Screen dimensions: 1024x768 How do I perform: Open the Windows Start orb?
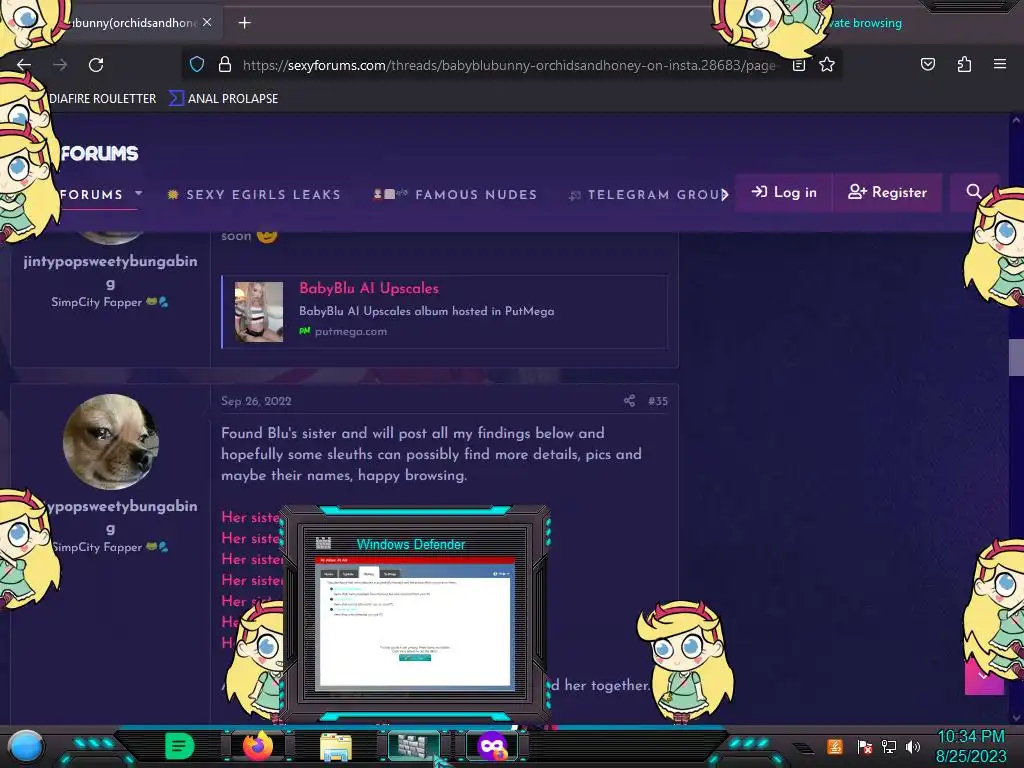tap(26, 746)
